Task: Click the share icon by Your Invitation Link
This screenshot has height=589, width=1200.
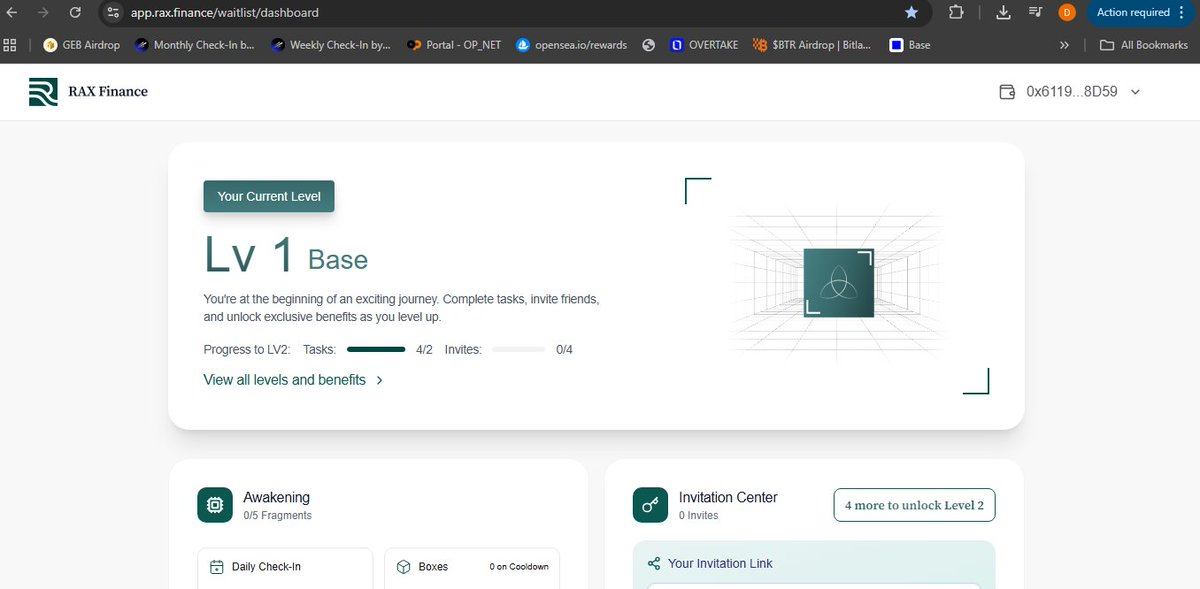Action: [654, 563]
